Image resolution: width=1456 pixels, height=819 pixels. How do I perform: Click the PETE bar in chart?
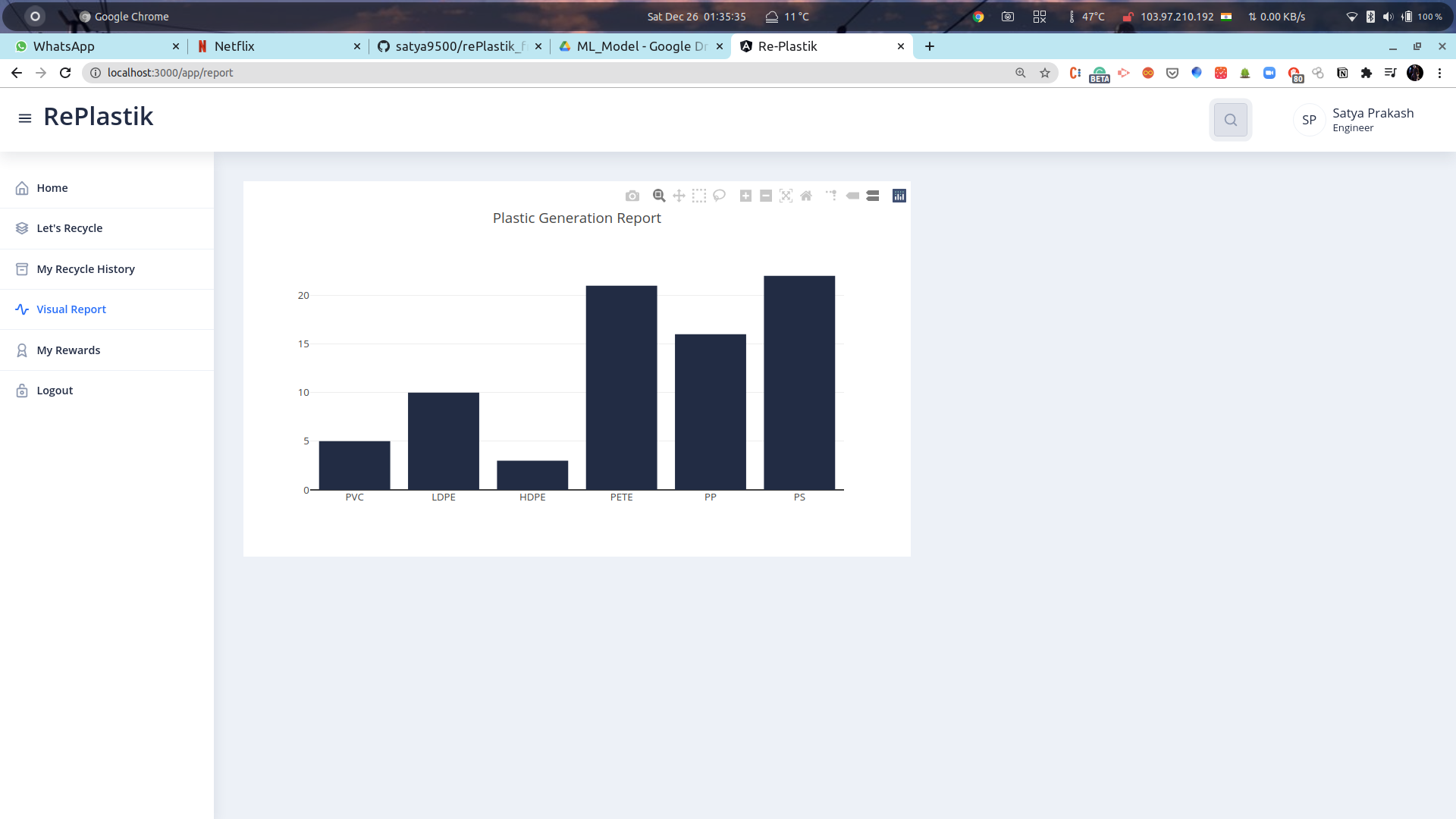(x=621, y=388)
